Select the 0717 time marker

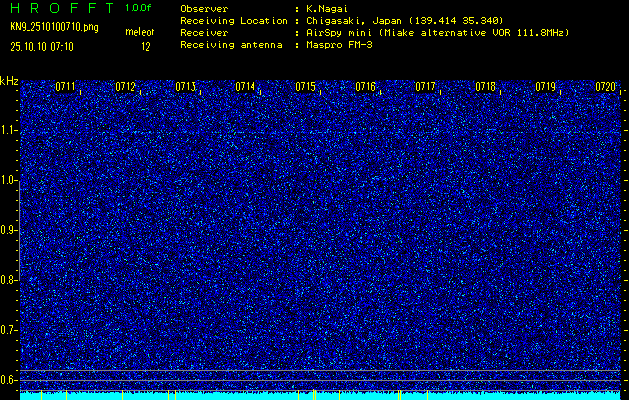[426, 87]
